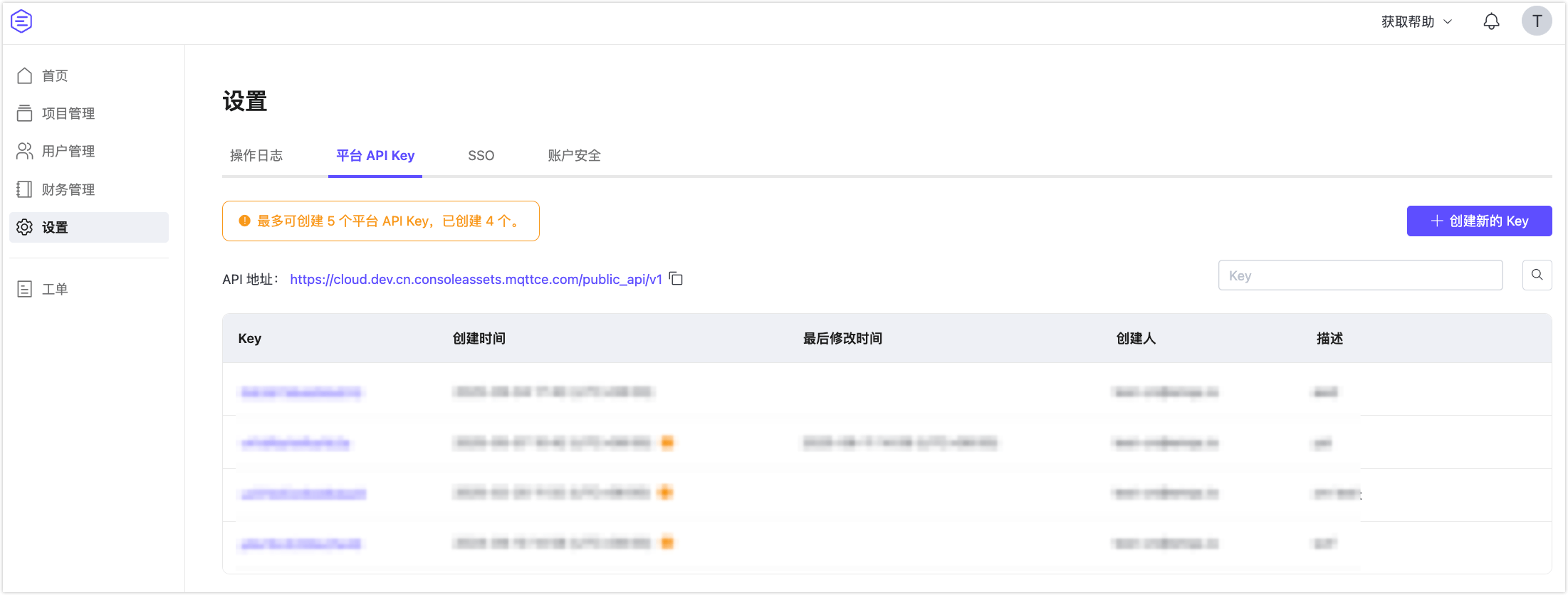Click the search magnifier button
1568x595 pixels.
click(x=1537, y=275)
